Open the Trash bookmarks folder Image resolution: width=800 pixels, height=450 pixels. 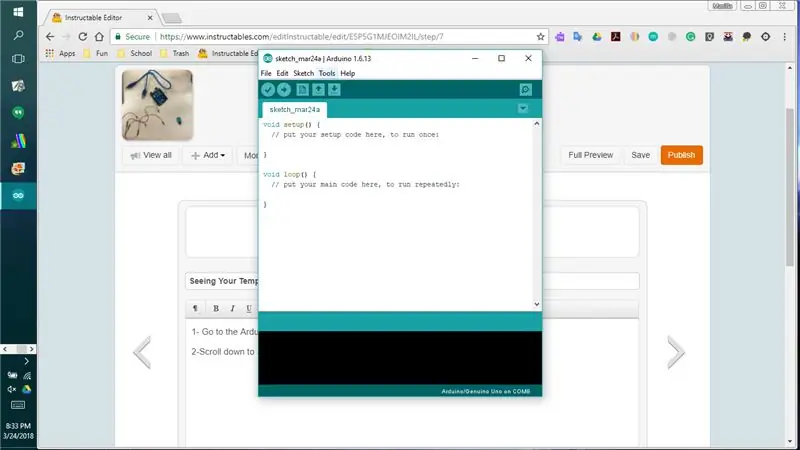point(174,53)
